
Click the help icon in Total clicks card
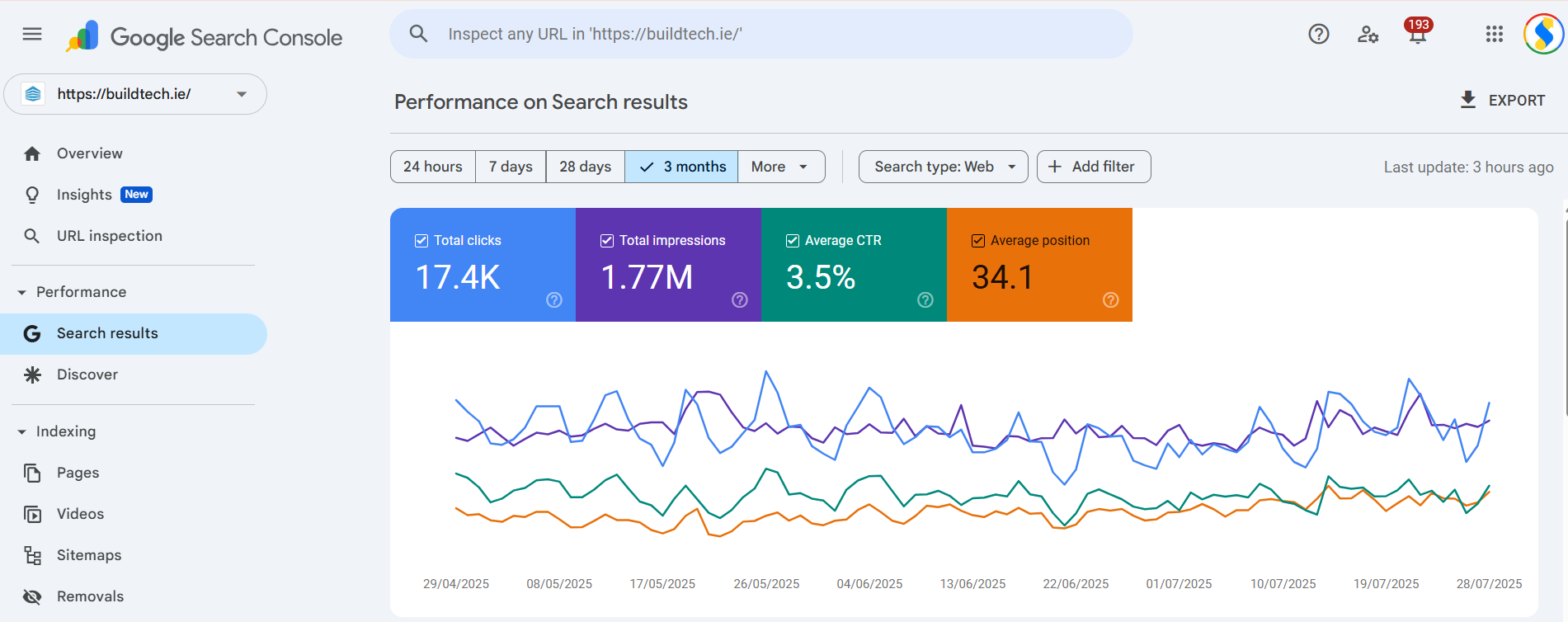[554, 299]
